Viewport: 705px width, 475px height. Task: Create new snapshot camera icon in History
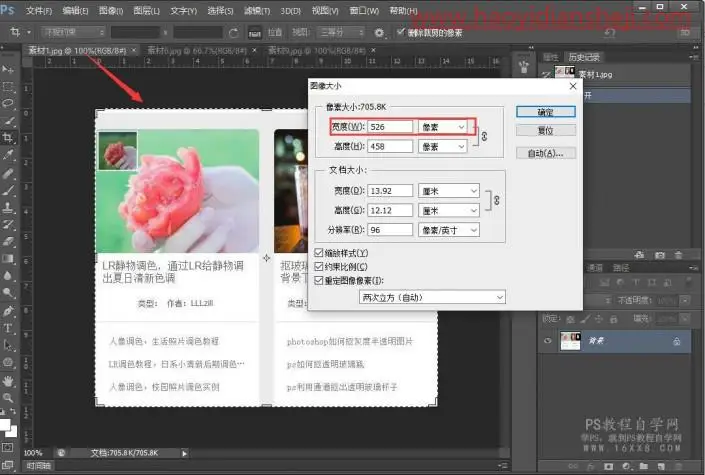click(660, 255)
